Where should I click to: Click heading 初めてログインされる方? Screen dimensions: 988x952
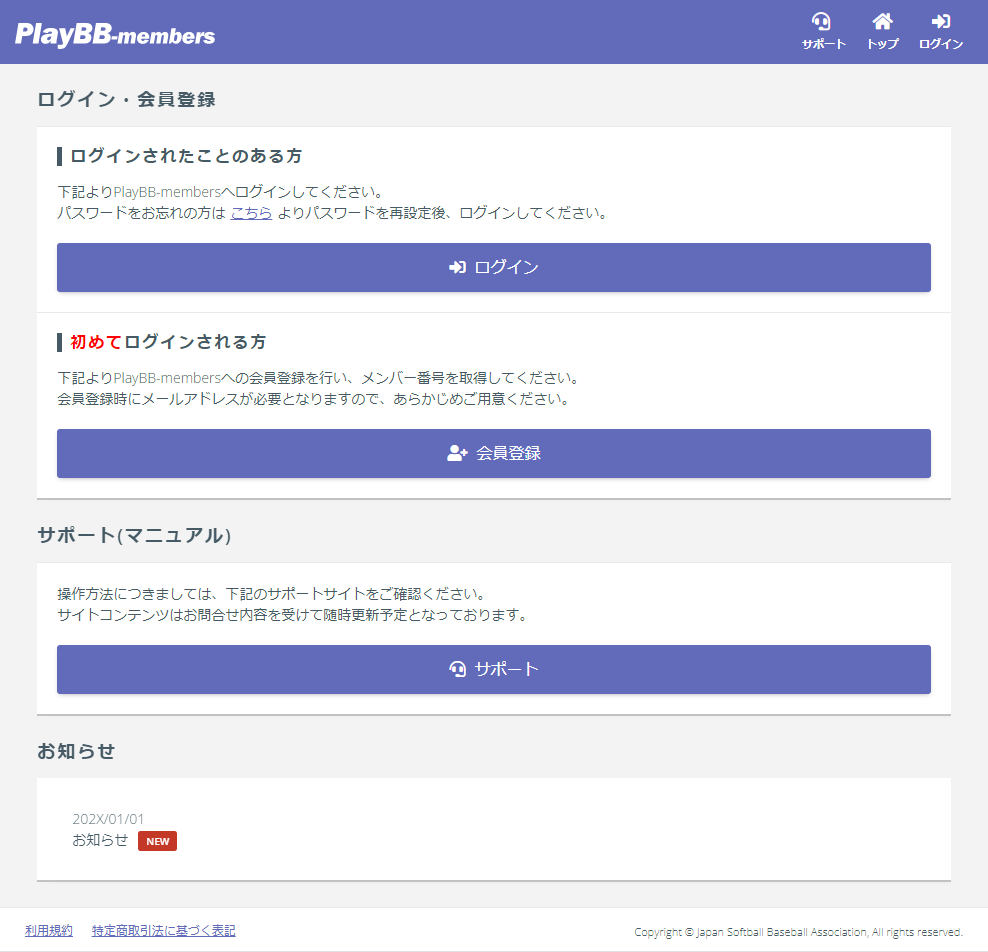pyautogui.click(x=168, y=341)
